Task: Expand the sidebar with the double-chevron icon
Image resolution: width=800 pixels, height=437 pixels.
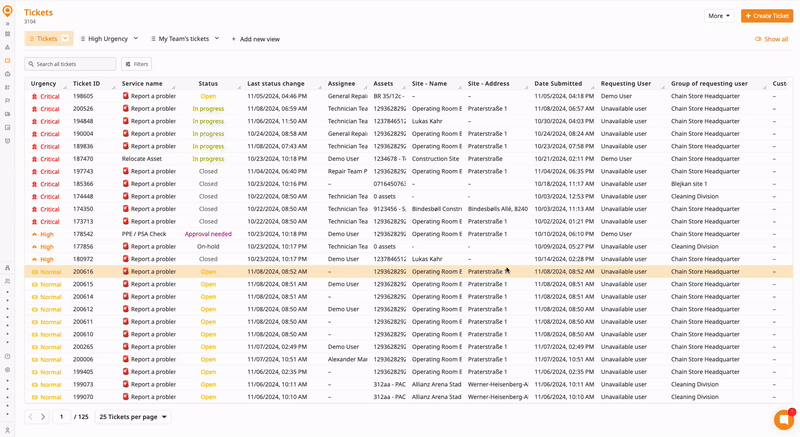Action: 7,23
